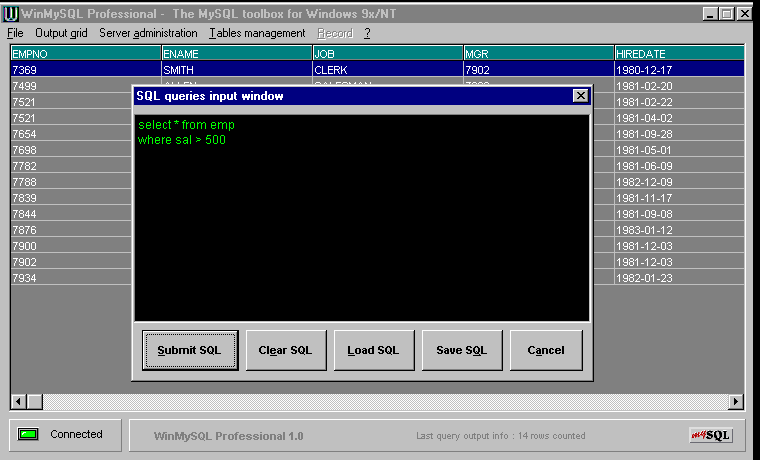This screenshot has height=460, width=760.
Task: Select hire date 1981-09-28
Action: (680, 134)
